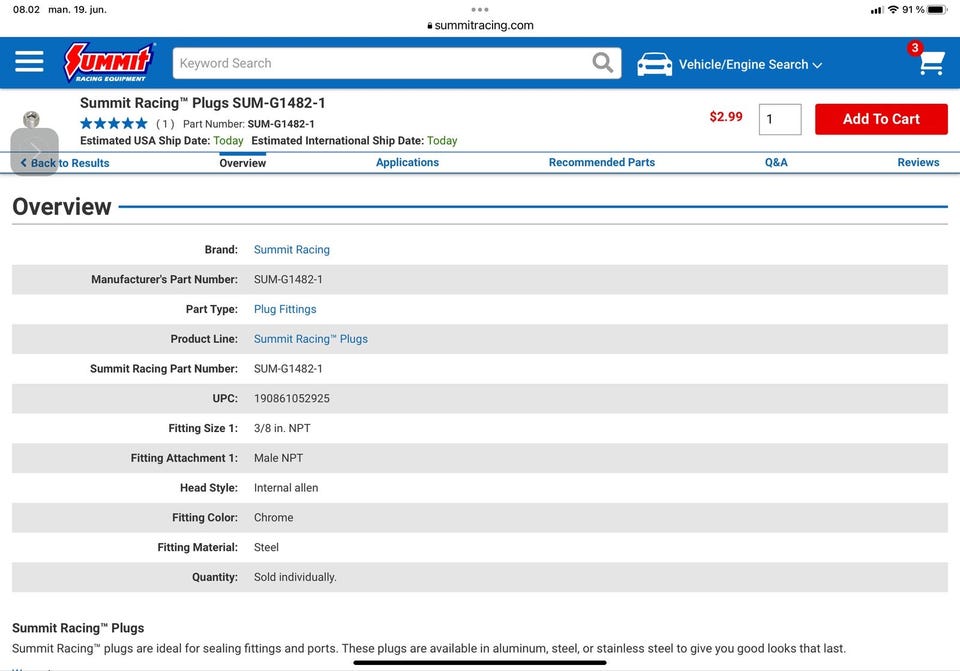Switch to the Applications tab

tap(407, 162)
